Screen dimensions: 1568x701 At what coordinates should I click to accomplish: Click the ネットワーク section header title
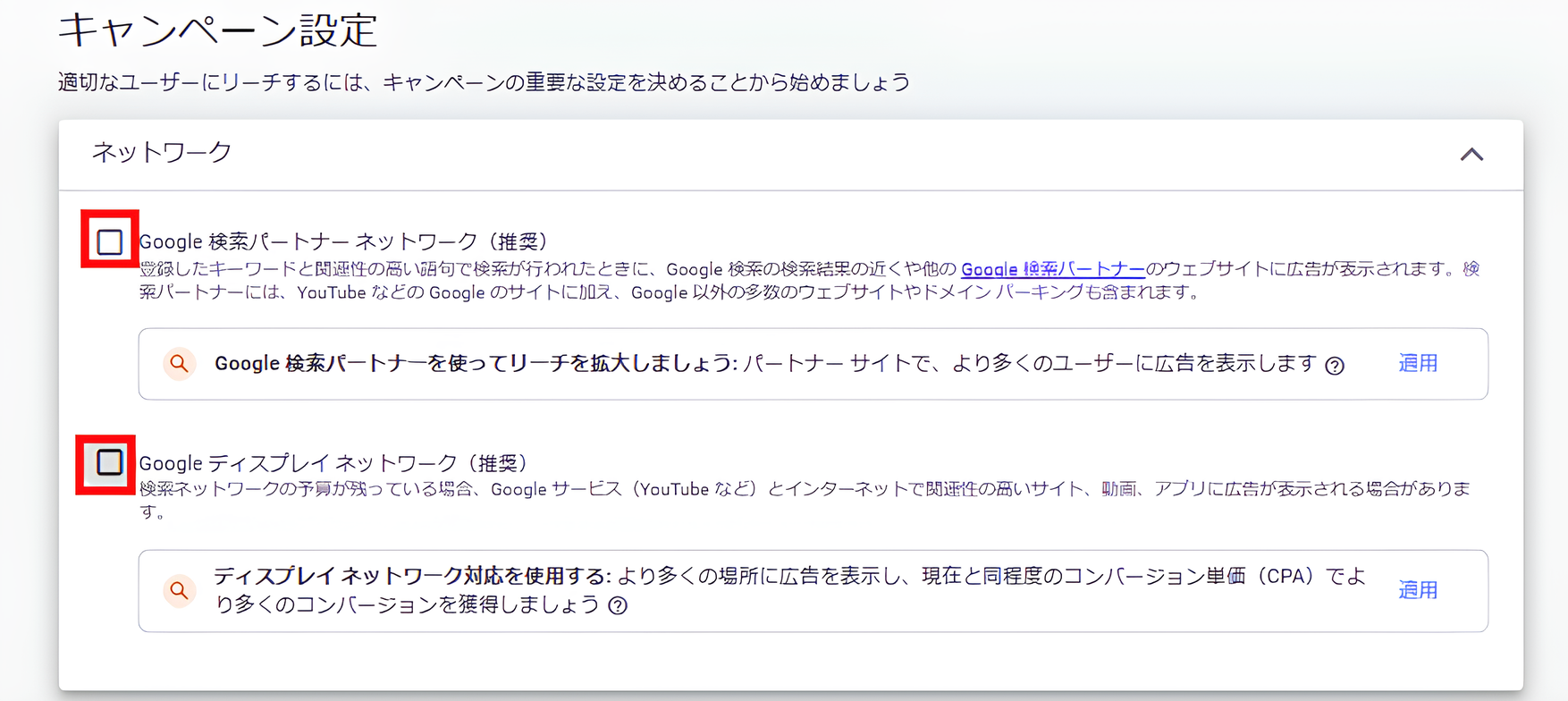click(x=162, y=153)
